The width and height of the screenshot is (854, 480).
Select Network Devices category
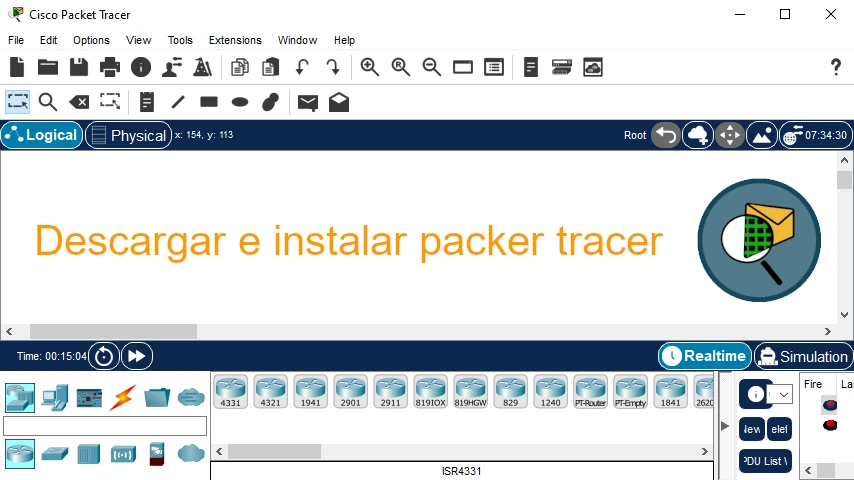pyautogui.click(x=20, y=398)
